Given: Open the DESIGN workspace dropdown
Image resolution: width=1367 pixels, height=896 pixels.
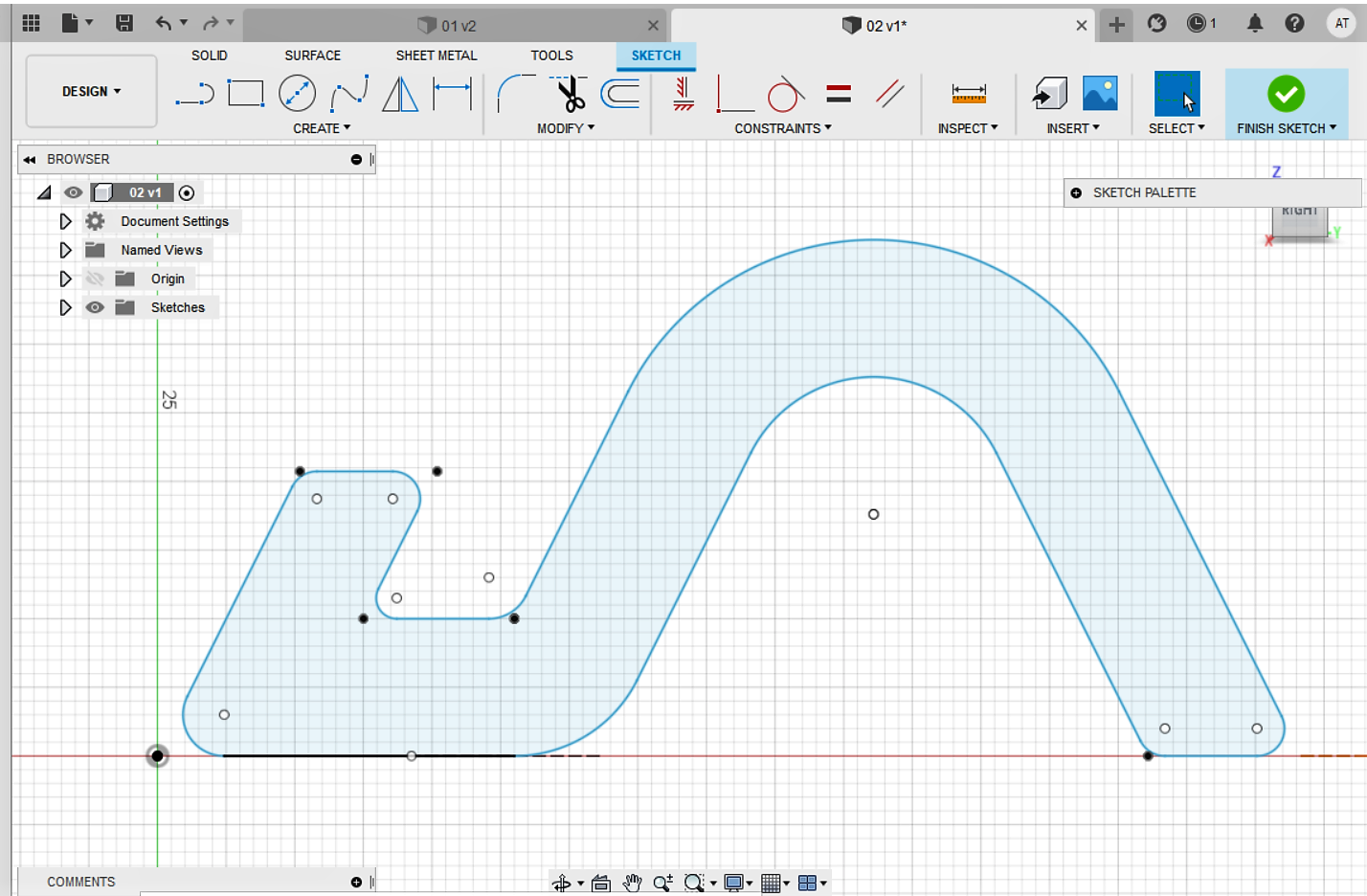Looking at the screenshot, I should 92,92.
